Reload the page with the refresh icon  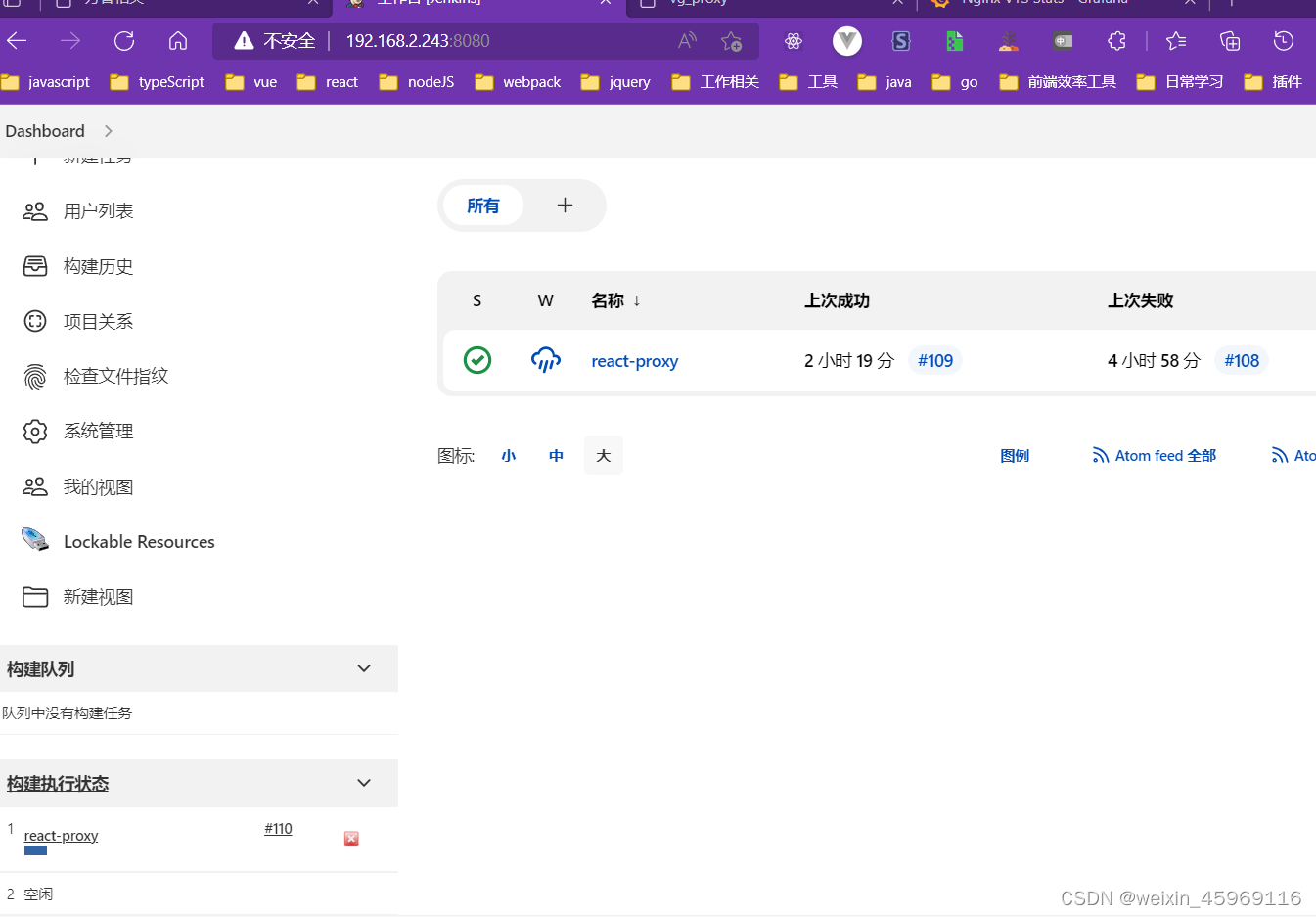point(124,41)
